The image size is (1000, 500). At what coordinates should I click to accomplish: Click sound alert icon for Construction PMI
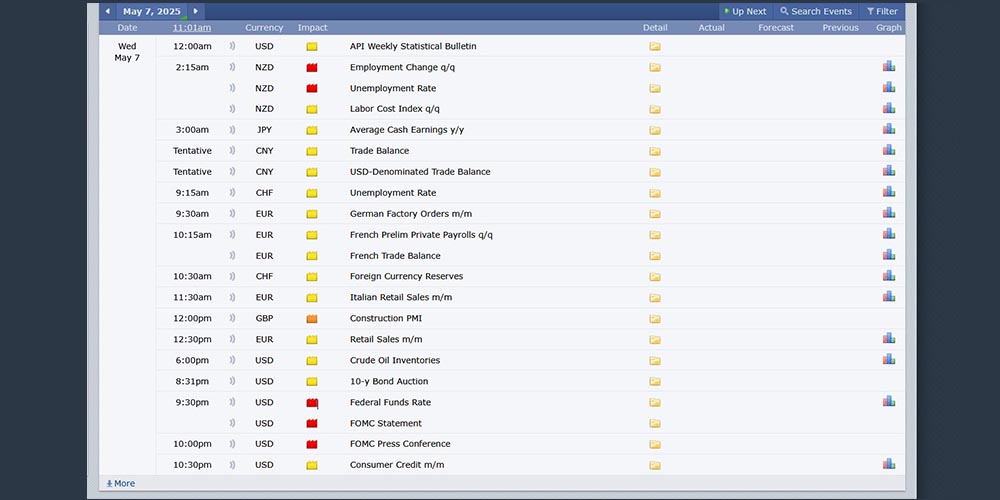pos(232,319)
